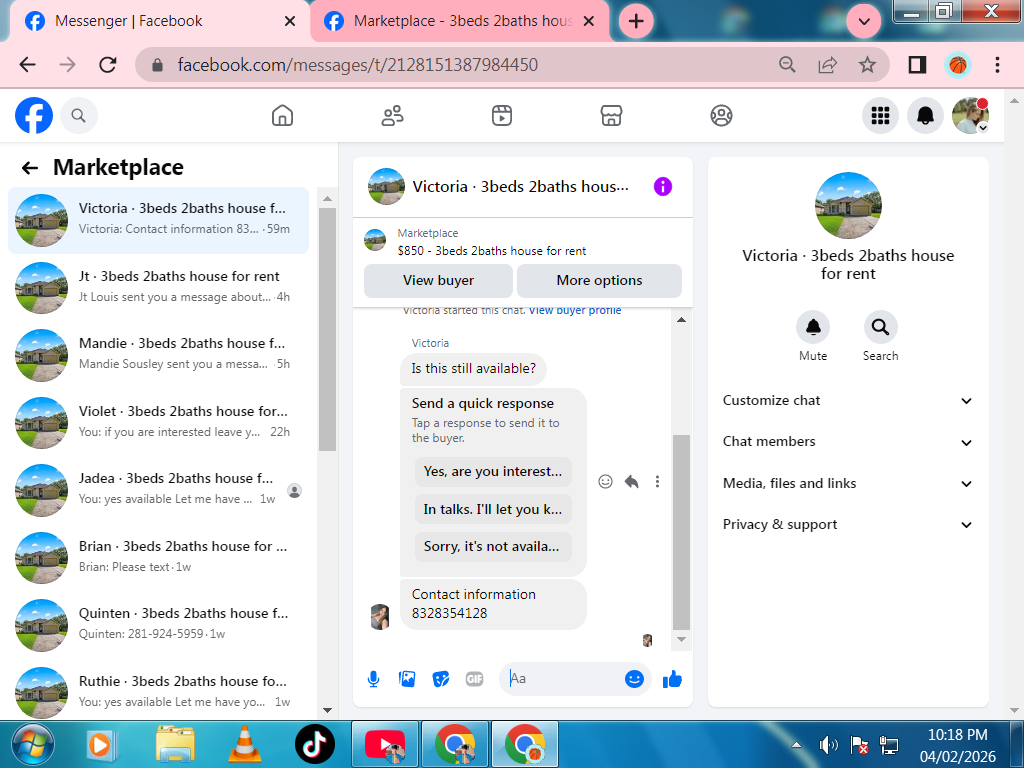Send a voice clip with microphone icon
This screenshot has width=1024, height=768.
tap(374, 679)
